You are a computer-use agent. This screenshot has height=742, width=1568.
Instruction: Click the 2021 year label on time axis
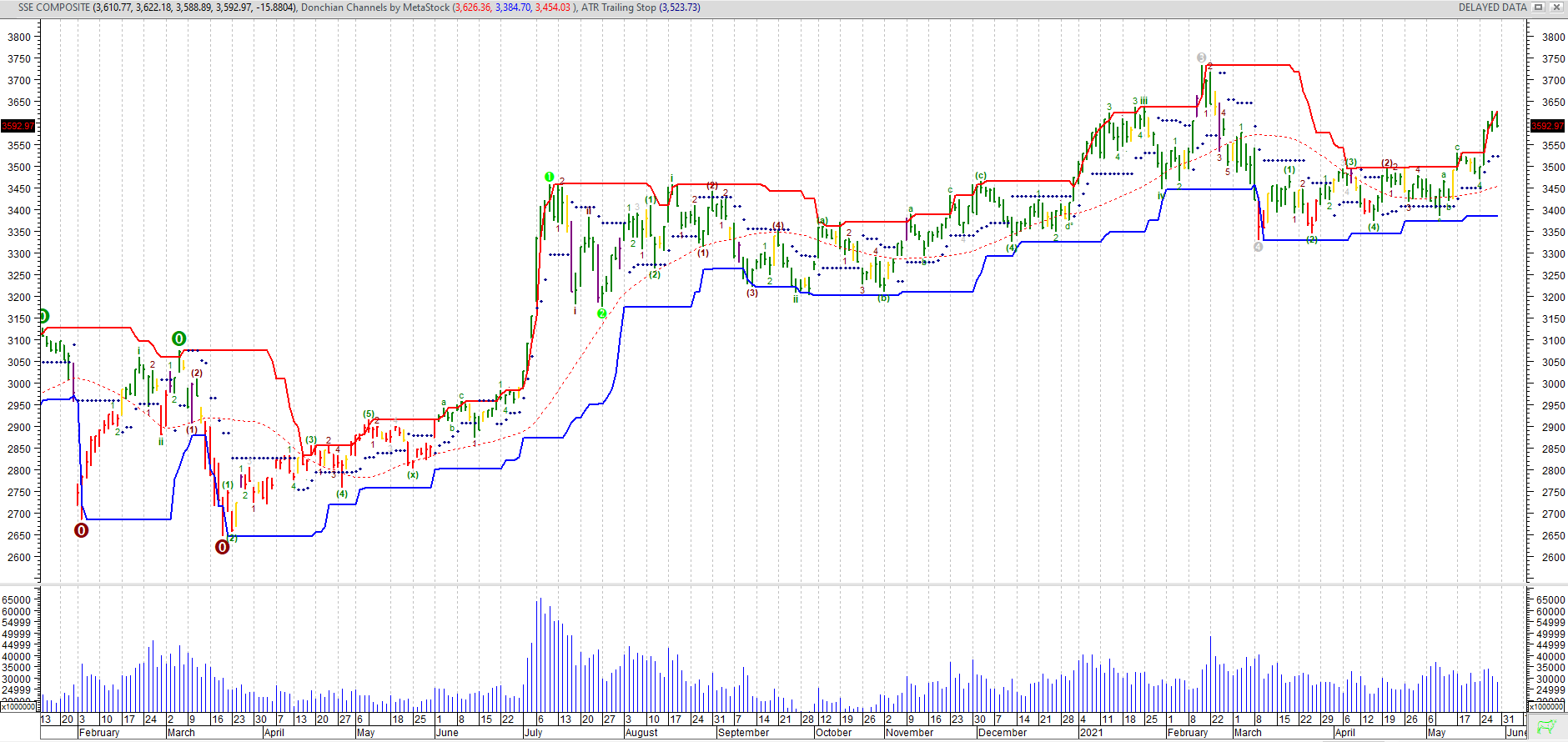(1091, 733)
